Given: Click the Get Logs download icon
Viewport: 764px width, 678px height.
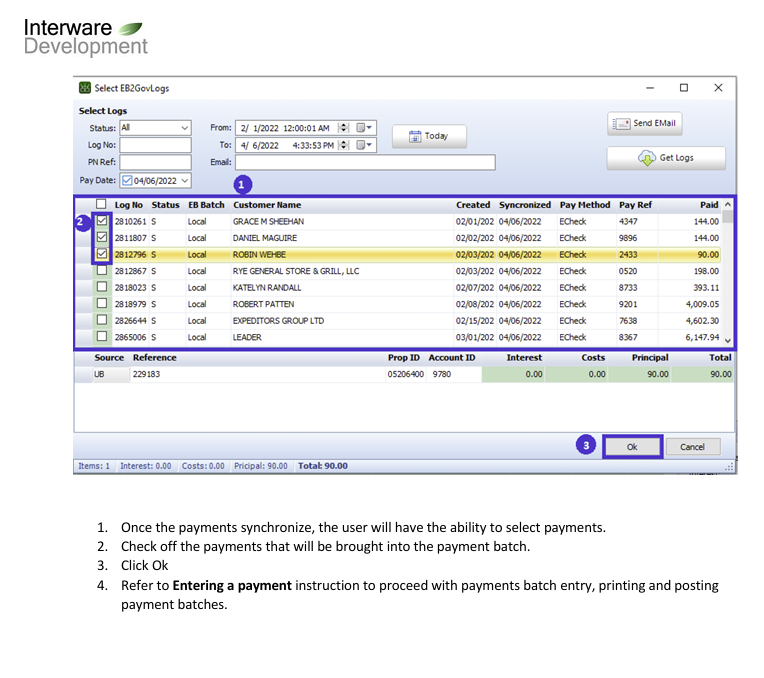Looking at the screenshot, I should click(x=647, y=158).
